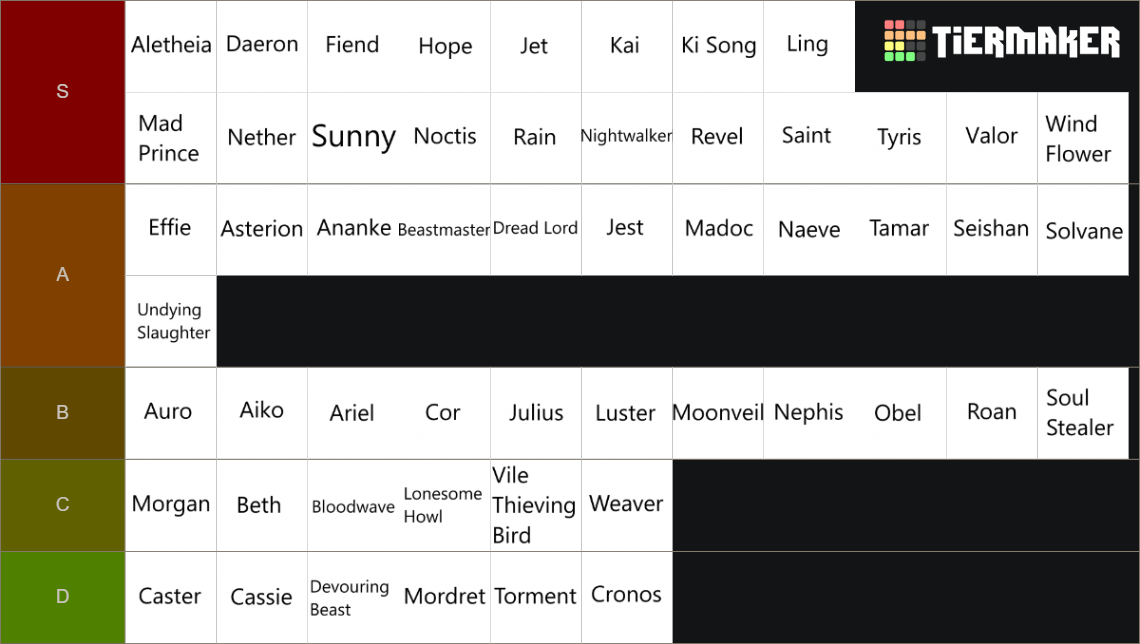
Task: Click the Mordret tile in D tier
Action: pos(444,597)
